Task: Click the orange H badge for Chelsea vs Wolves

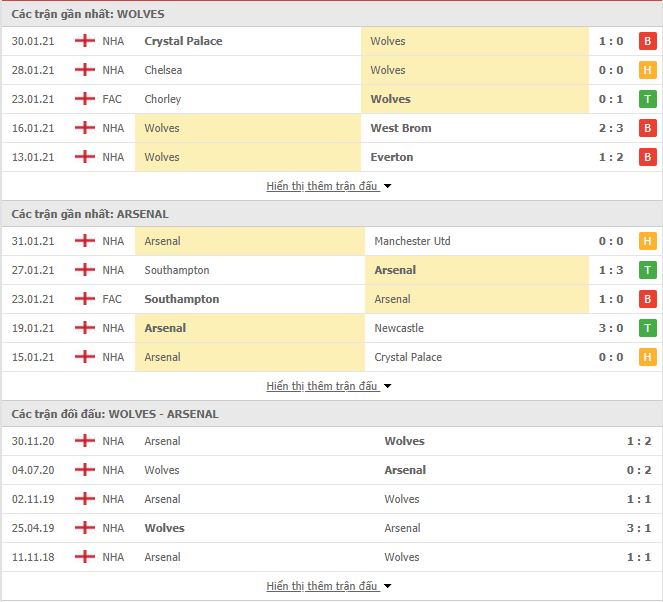Action: click(x=647, y=70)
